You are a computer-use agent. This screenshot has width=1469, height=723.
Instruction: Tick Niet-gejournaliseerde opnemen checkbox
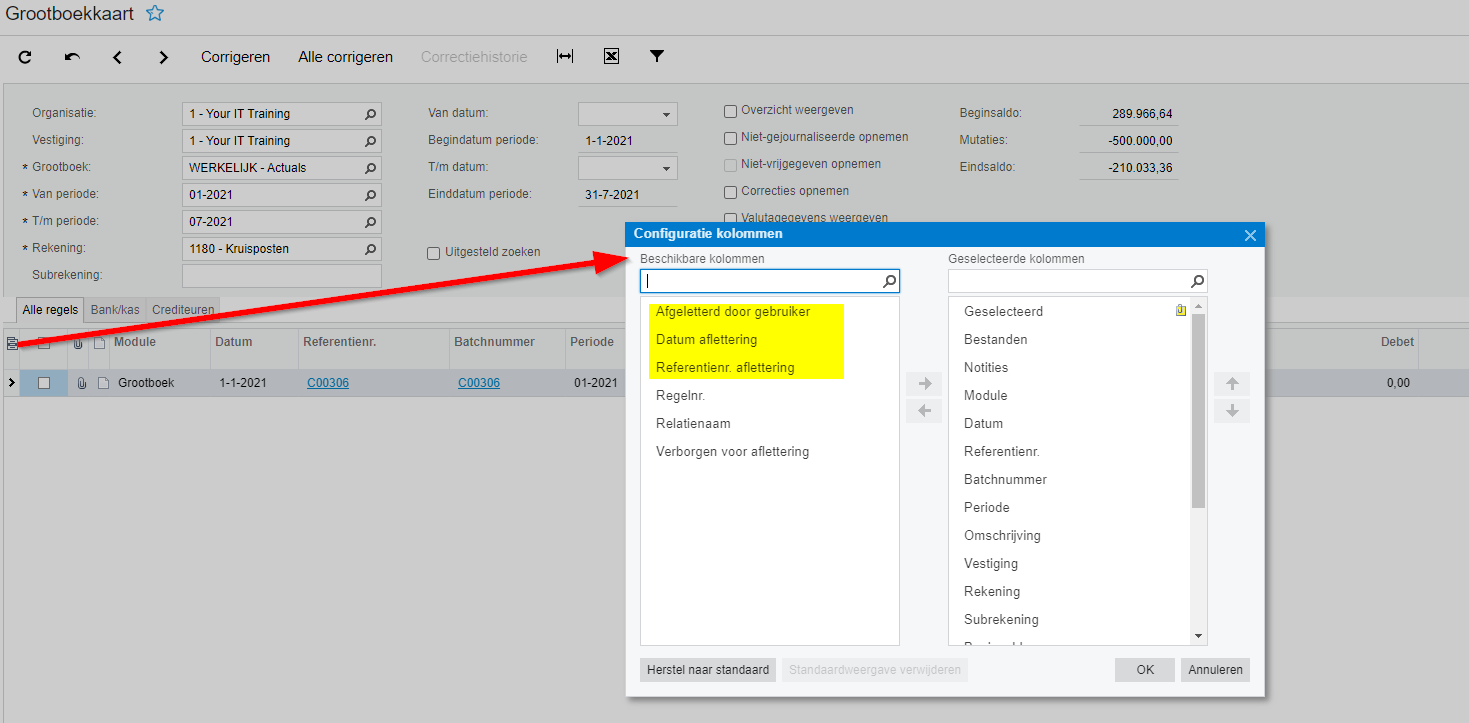point(731,138)
